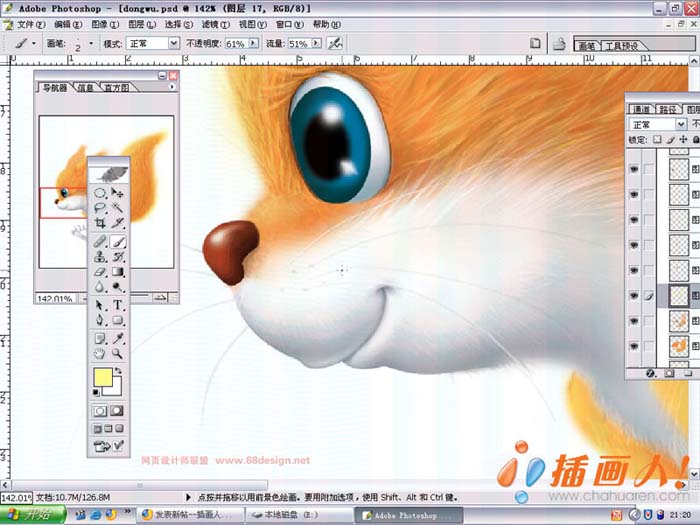Switch to Standard edit mode
Screen dimensions: 700x525
tap(100, 411)
